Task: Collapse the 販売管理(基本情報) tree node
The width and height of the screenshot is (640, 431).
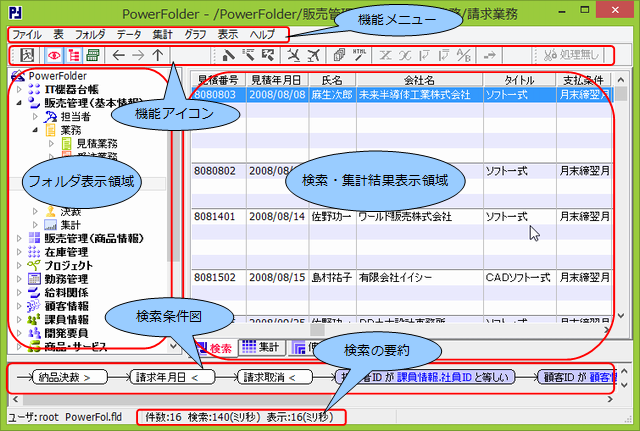Action: pos(19,103)
